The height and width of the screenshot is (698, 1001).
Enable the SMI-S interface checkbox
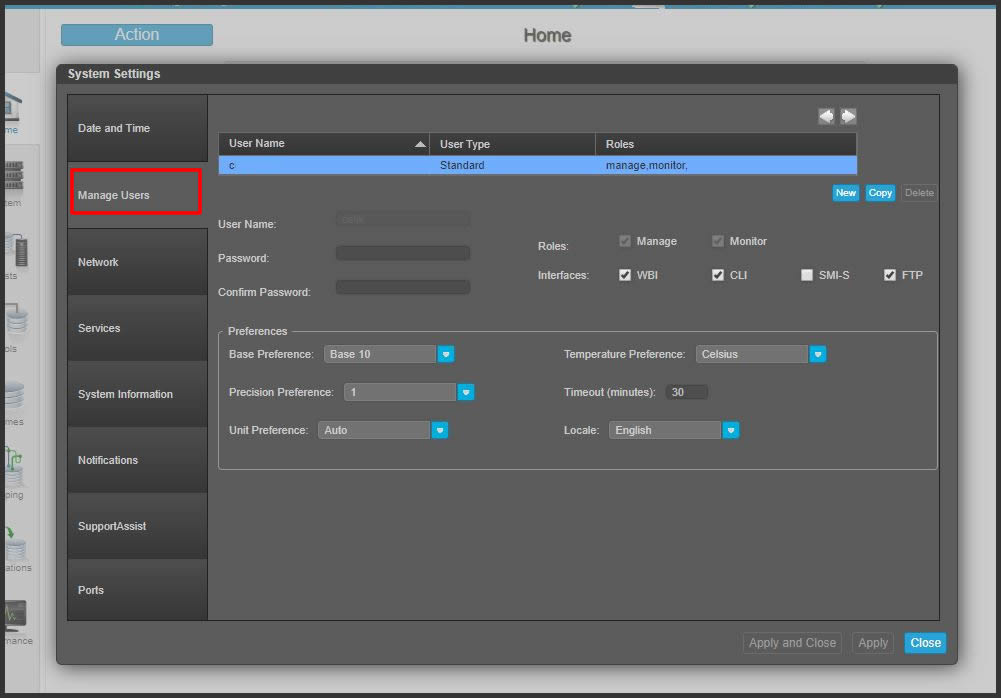tap(807, 275)
